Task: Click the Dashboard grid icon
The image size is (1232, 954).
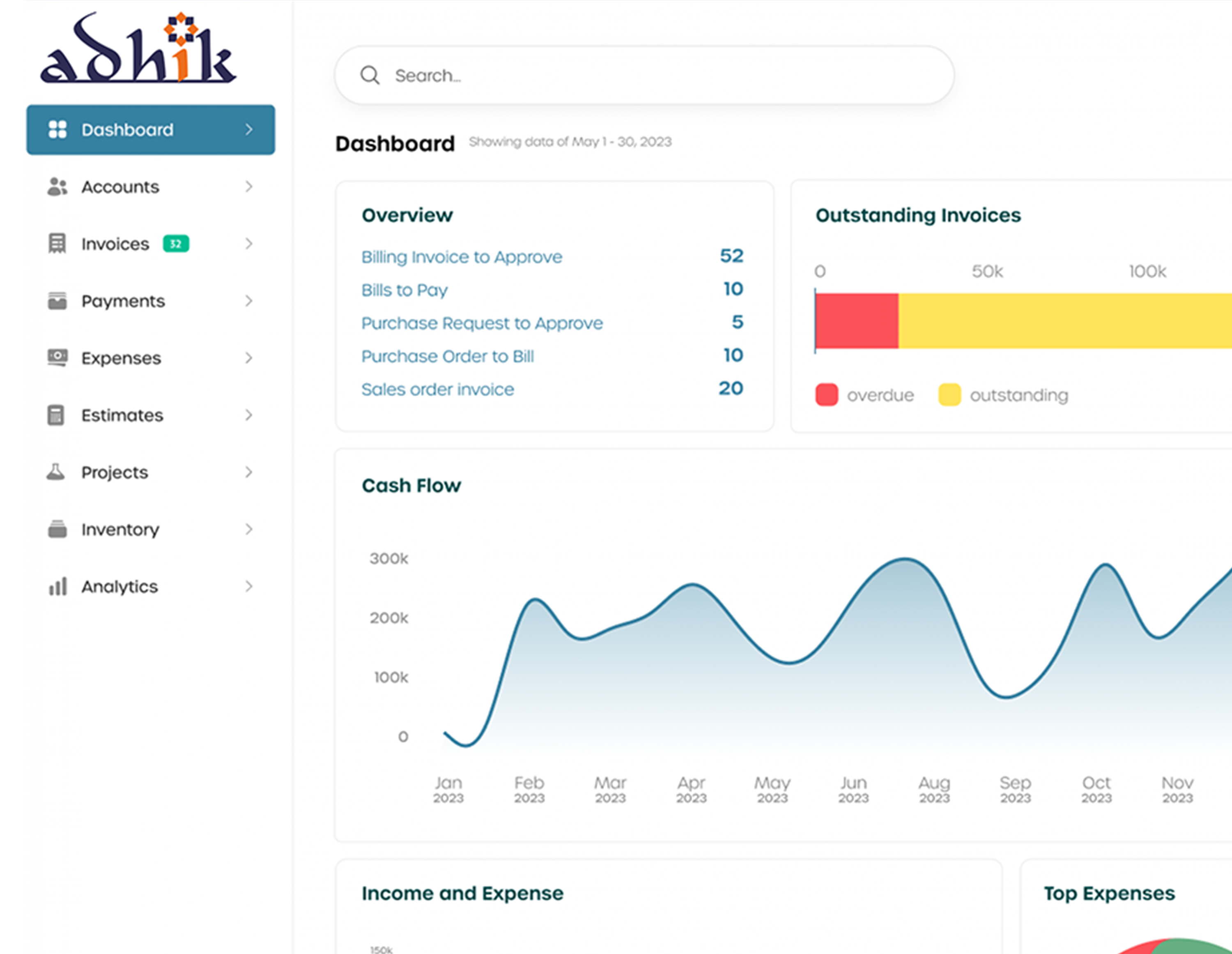Action: 57,129
